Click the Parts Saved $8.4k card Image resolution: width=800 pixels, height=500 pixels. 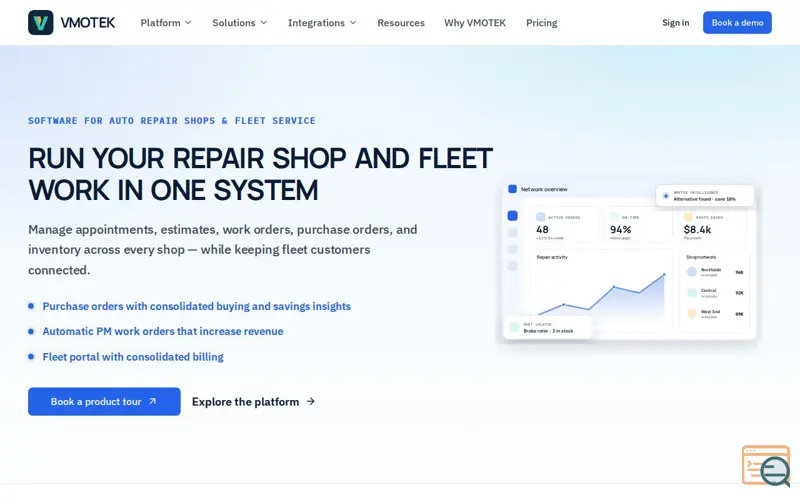tap(712, 224)
